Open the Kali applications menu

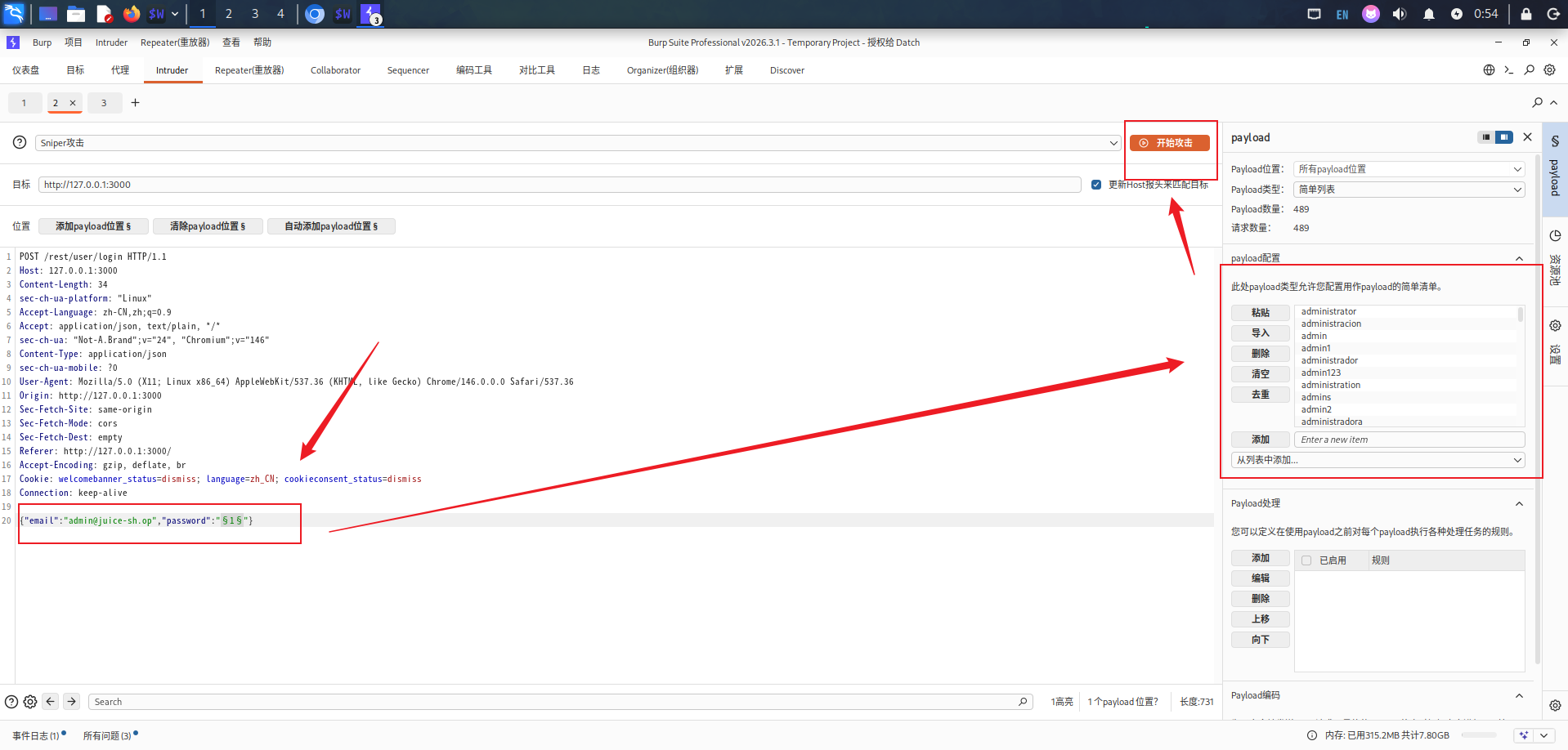click(x=15, y=13)
